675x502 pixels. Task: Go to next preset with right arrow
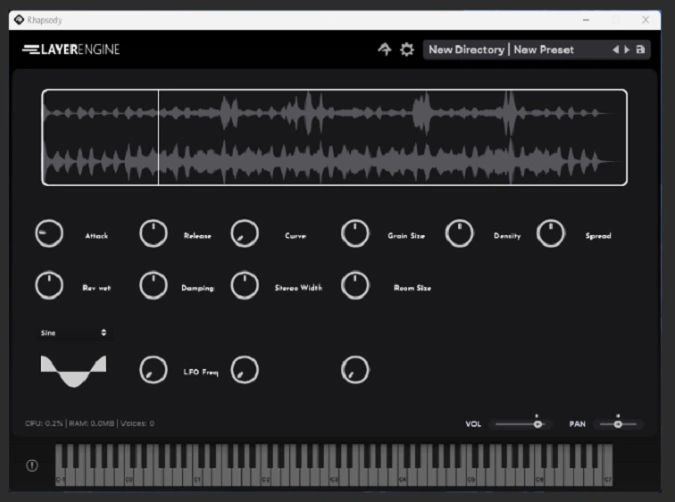click(x=627, y=49)
